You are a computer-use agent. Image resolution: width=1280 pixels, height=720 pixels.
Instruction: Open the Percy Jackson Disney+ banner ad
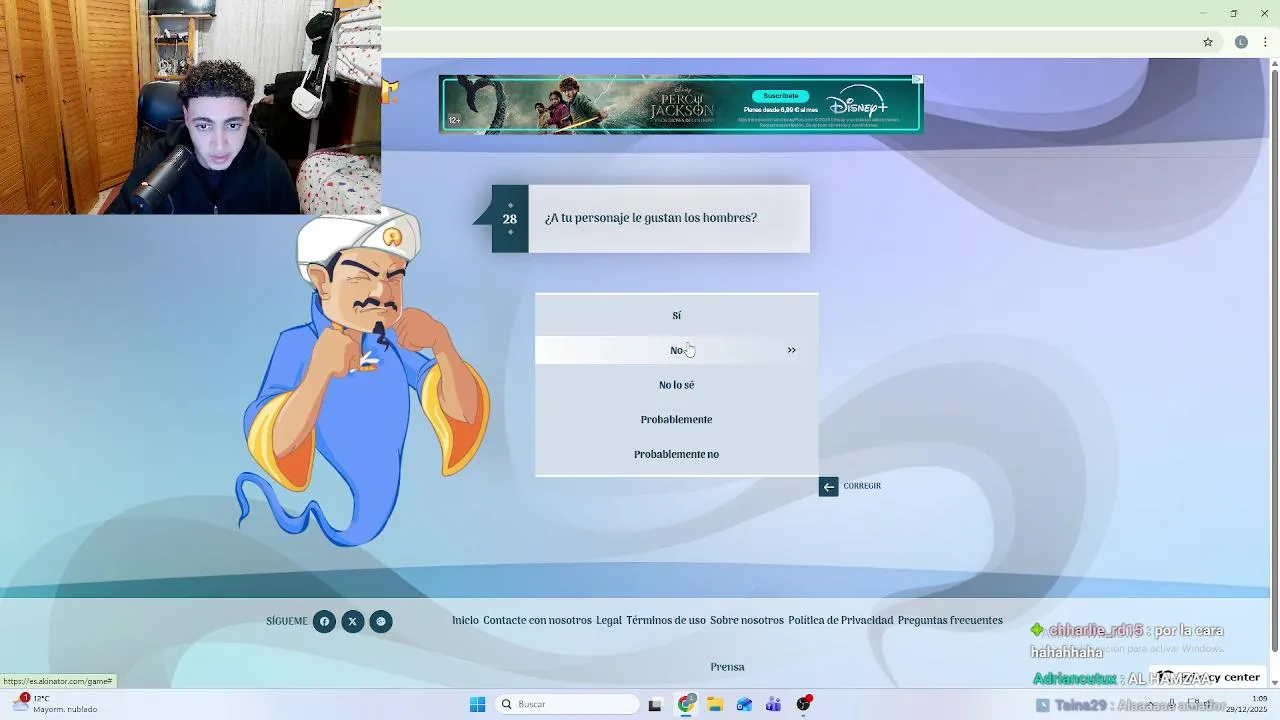(x=680, y=104)
